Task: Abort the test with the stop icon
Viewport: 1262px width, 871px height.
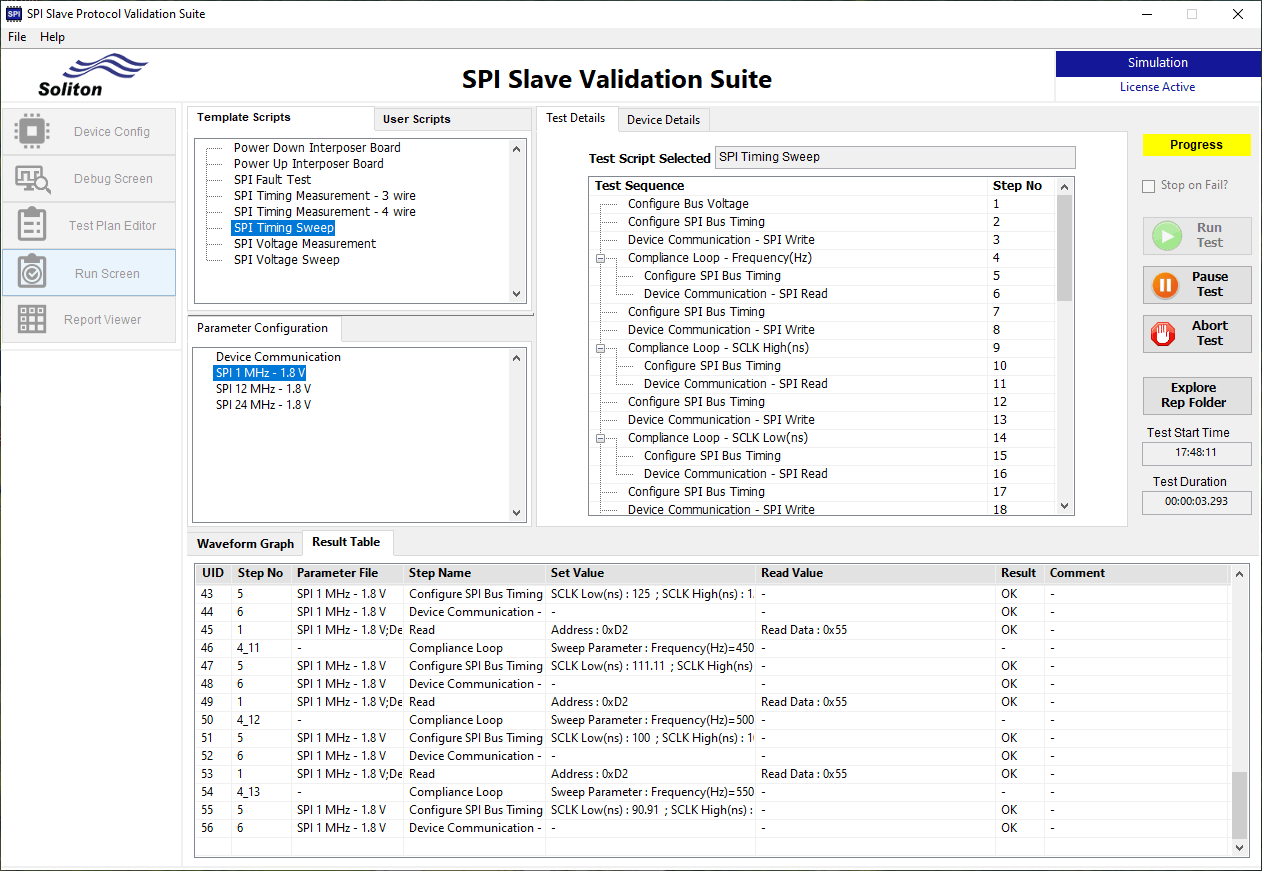Action: 1163,334
